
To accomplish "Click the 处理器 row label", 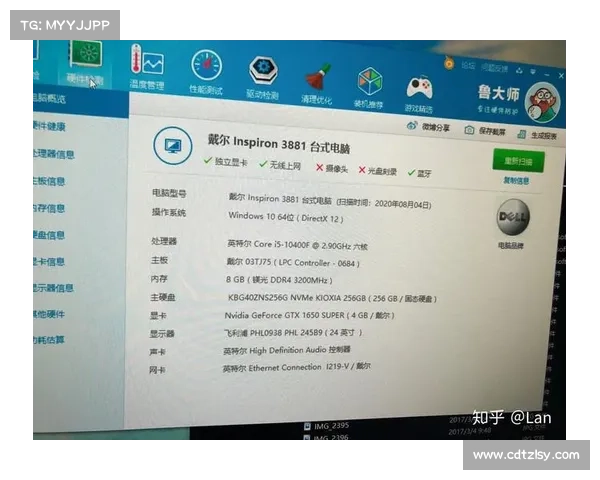I will pos(164,241).
